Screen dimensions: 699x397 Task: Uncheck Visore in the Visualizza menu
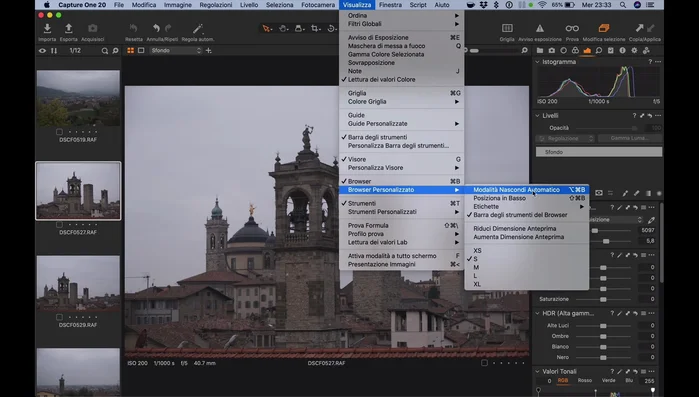pyautogui.click(x=357, y=159)
